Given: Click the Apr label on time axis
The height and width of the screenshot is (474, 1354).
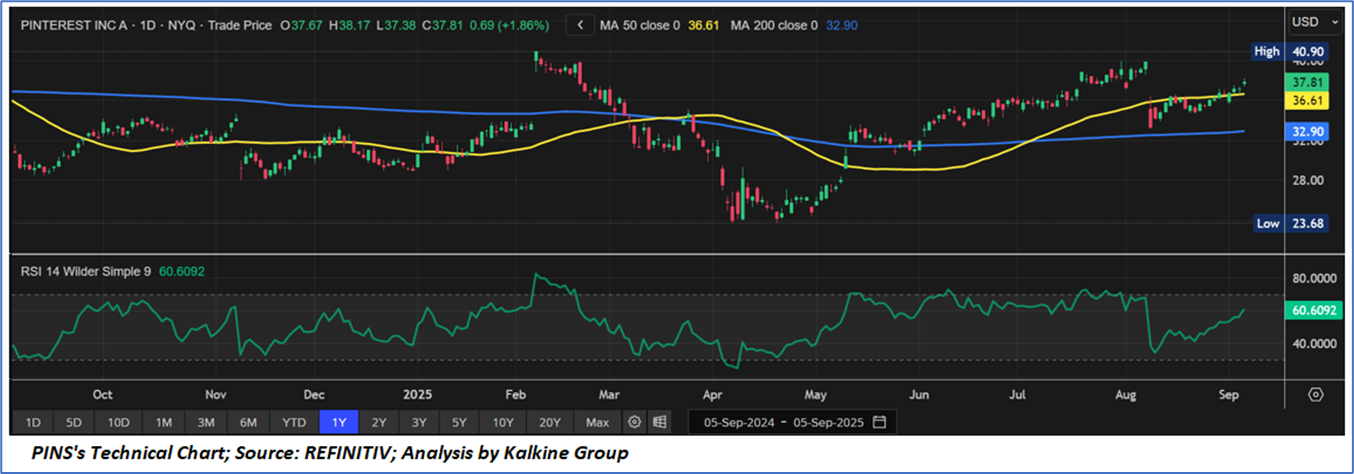Looking at the screenshot, I should click(712, 394).
